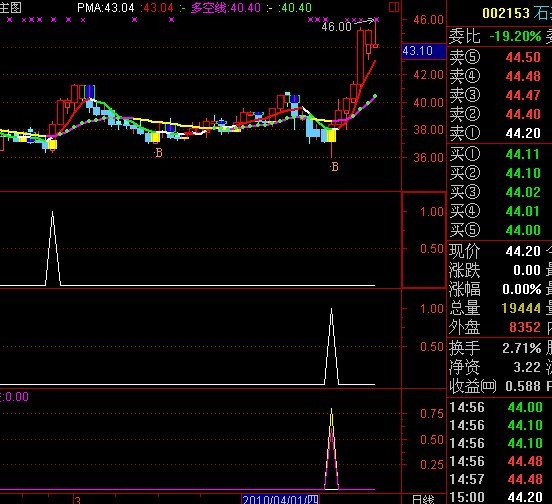Click the 现价 44.20 current price
This screenshot has width=552, height=504.
point(523,251)
